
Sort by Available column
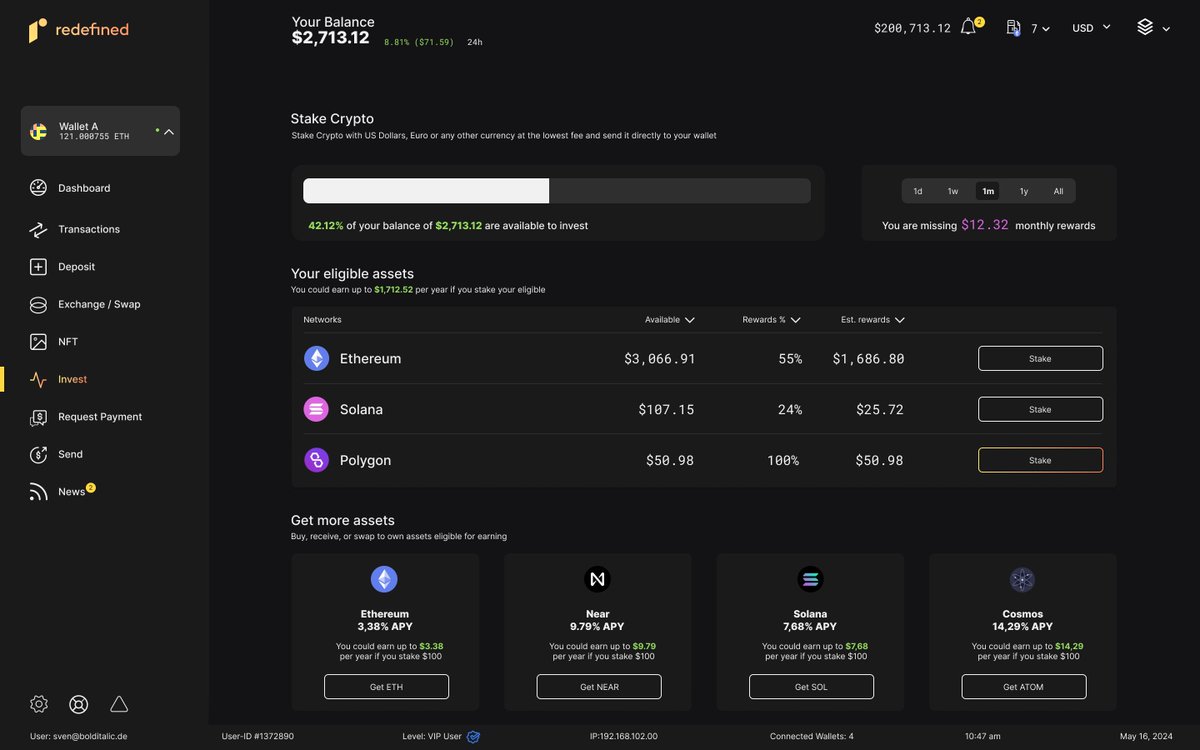[x=669, y=320]
